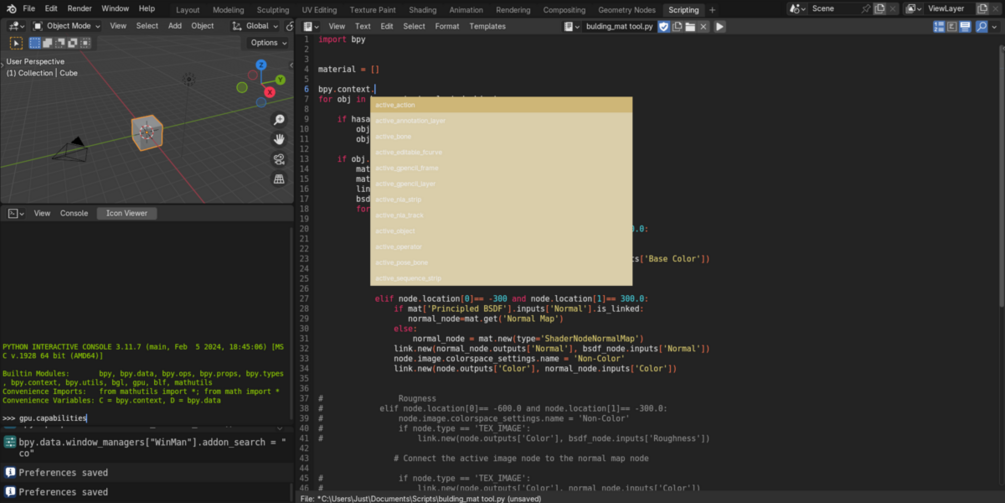
Task: Click the New Text copy icon beside filename
Action: pyautogui.click(x=677, y=26)
